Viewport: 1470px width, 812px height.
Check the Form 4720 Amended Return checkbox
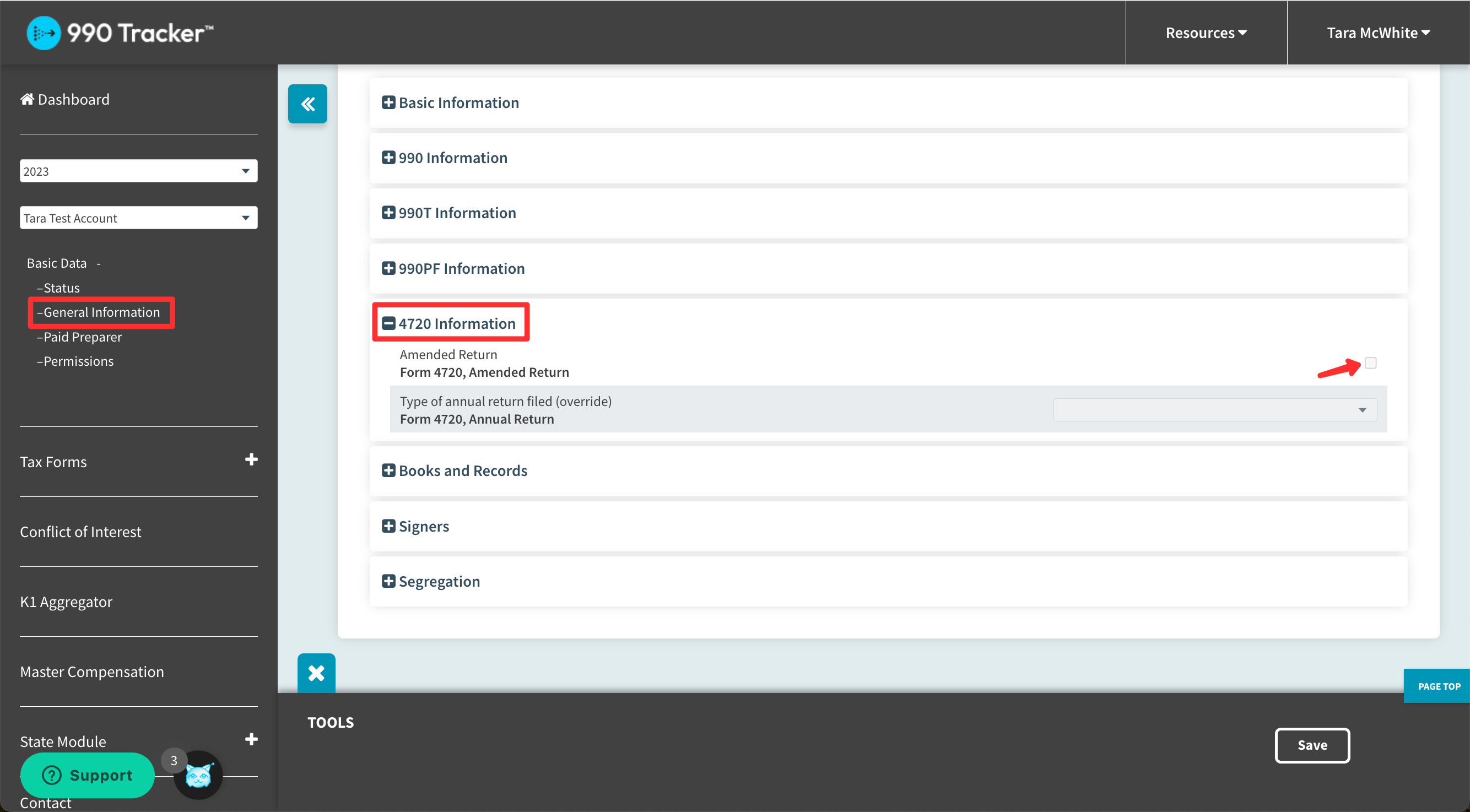pos(1370,363)
